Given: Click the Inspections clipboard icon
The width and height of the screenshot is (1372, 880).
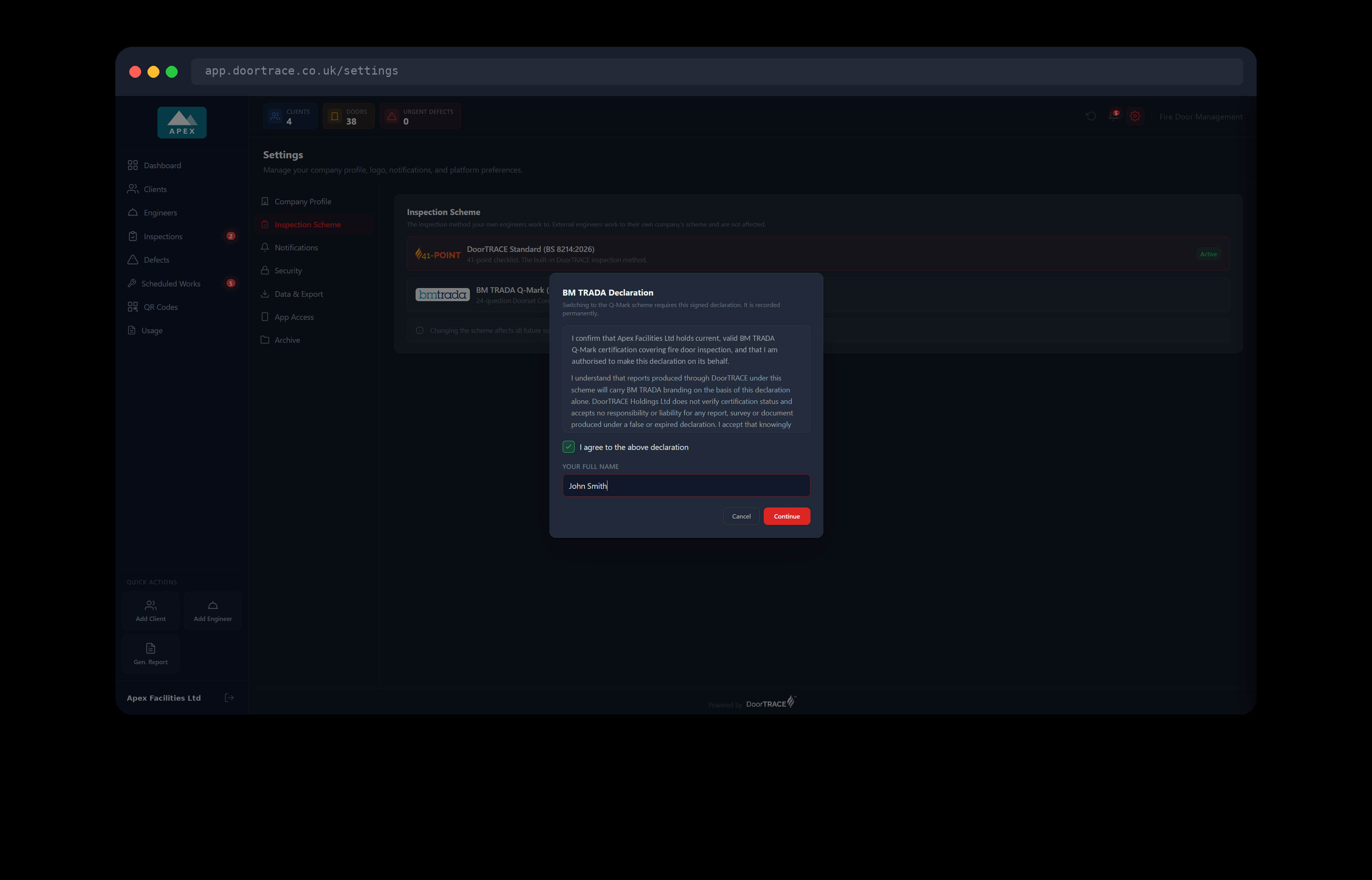Looking at the screenshot, I should [x=132, y=236].
